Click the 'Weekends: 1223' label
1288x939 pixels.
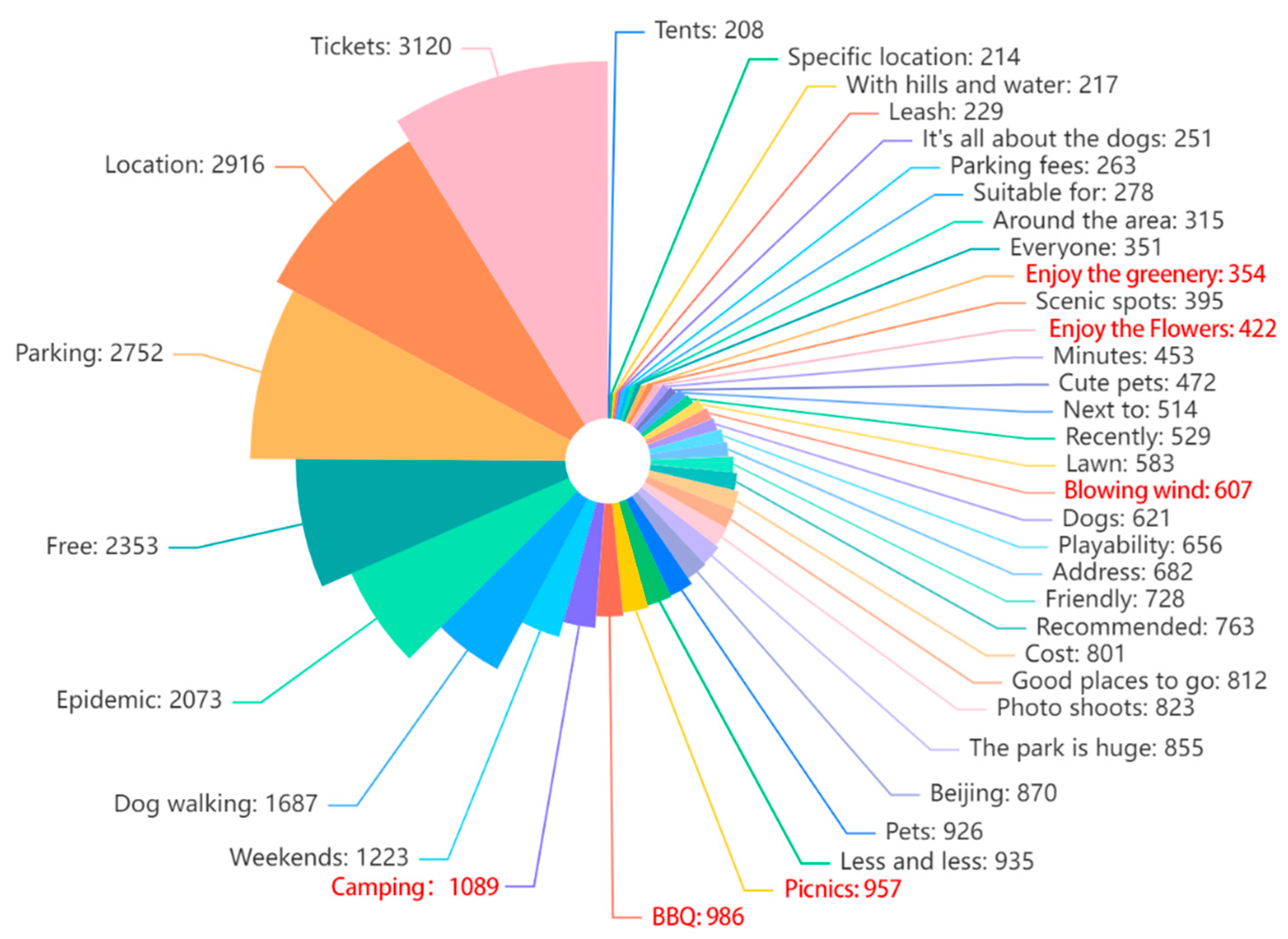tap(319, 857)
